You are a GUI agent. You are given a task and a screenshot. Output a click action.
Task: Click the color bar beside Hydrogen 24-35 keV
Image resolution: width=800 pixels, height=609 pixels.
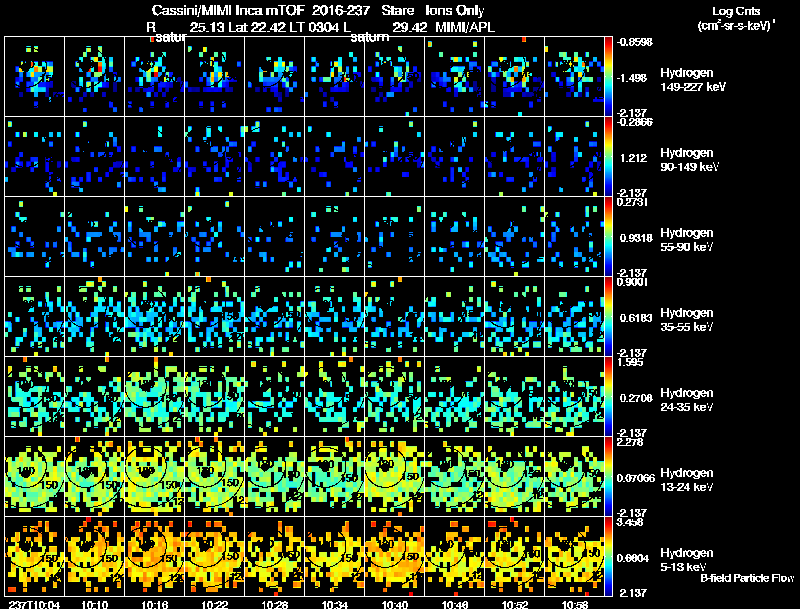[x=608, y=396]
